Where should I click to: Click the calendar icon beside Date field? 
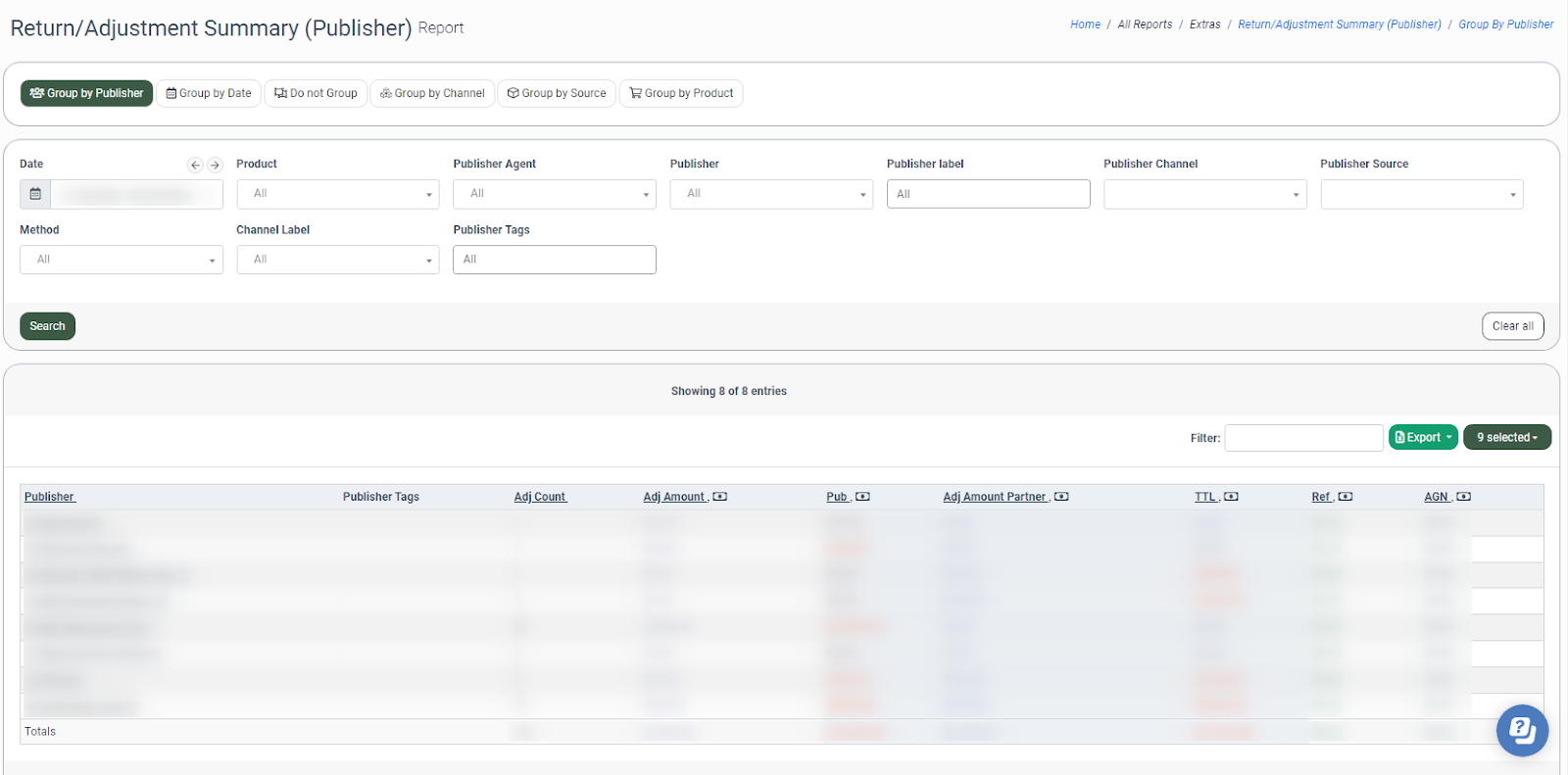pos(35,194)
